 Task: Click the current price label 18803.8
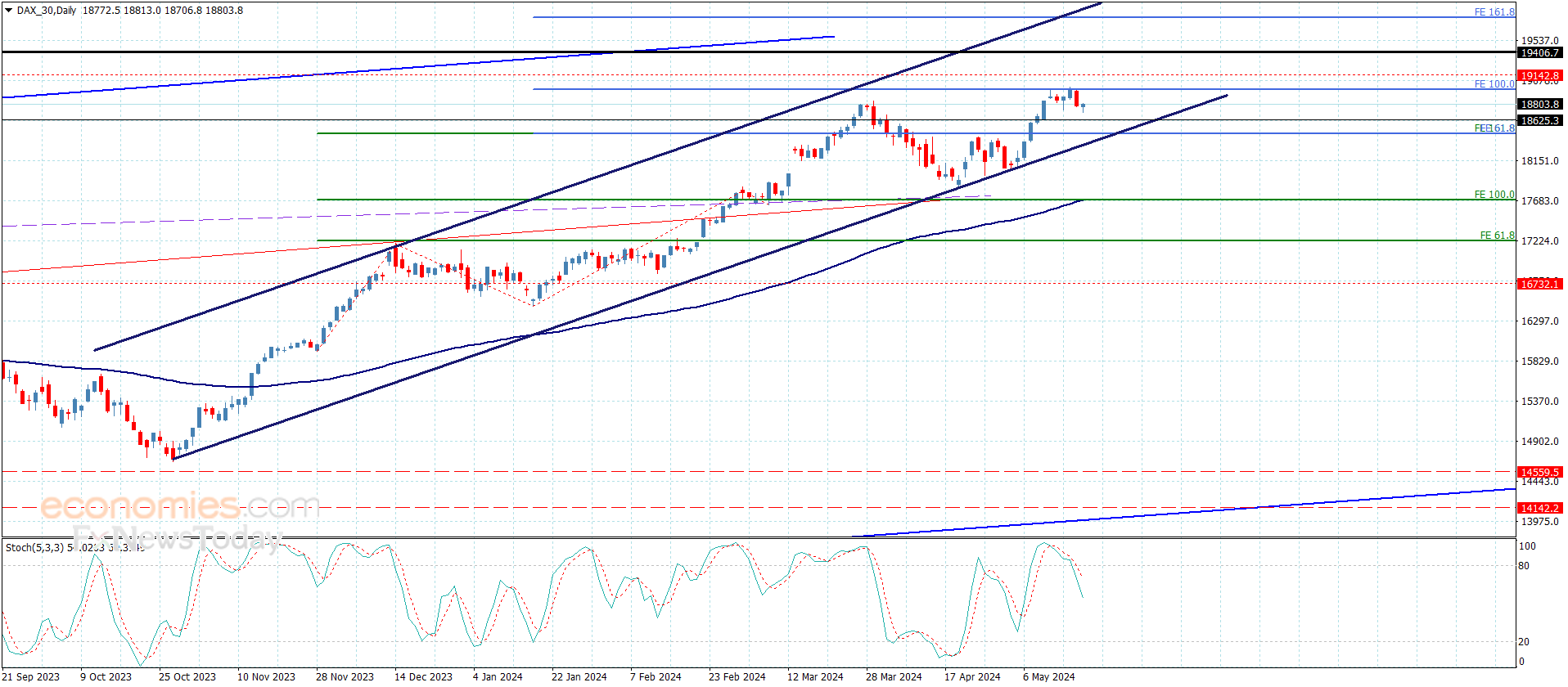pyautogui.click(x=1539, y=104)
